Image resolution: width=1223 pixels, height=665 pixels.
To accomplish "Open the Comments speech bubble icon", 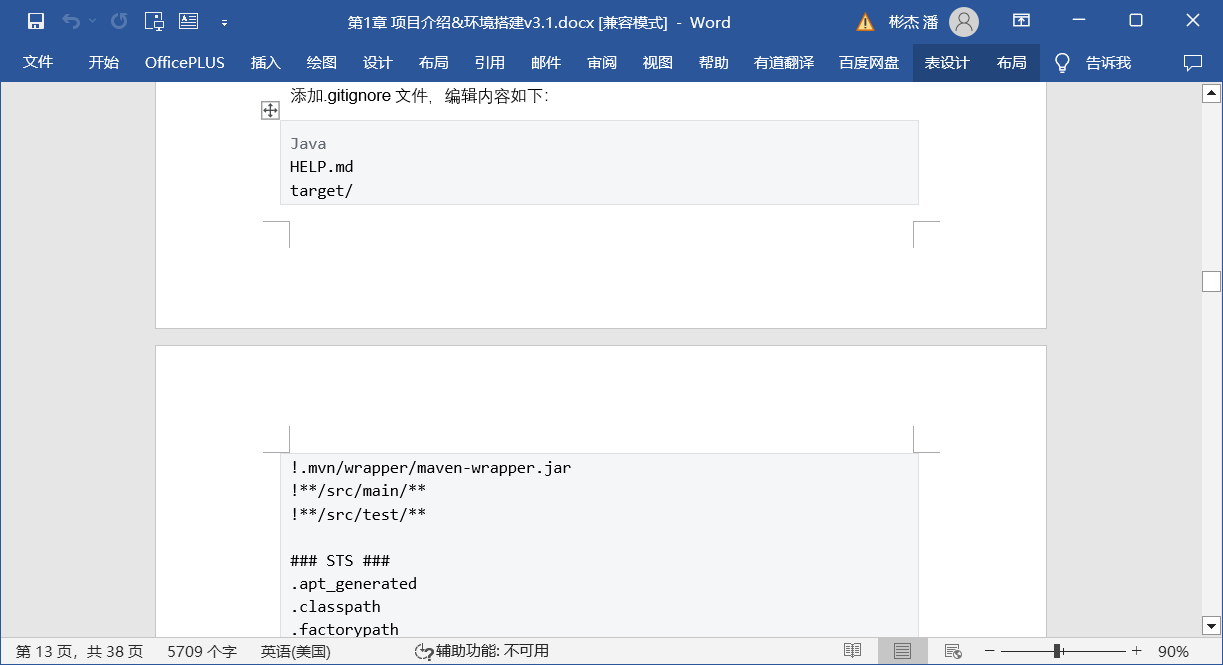I will coord(1192,62).
